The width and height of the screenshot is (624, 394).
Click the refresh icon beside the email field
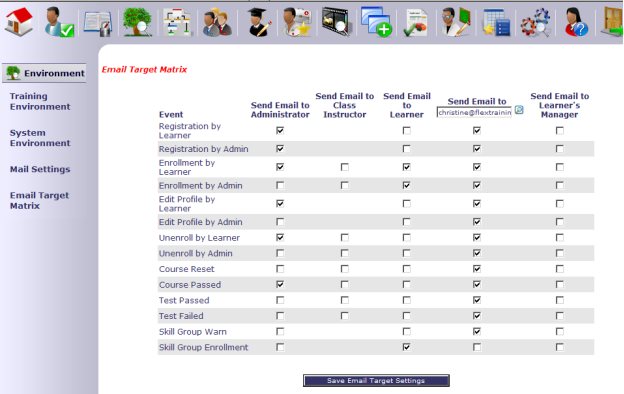click(x=519, y=110)
